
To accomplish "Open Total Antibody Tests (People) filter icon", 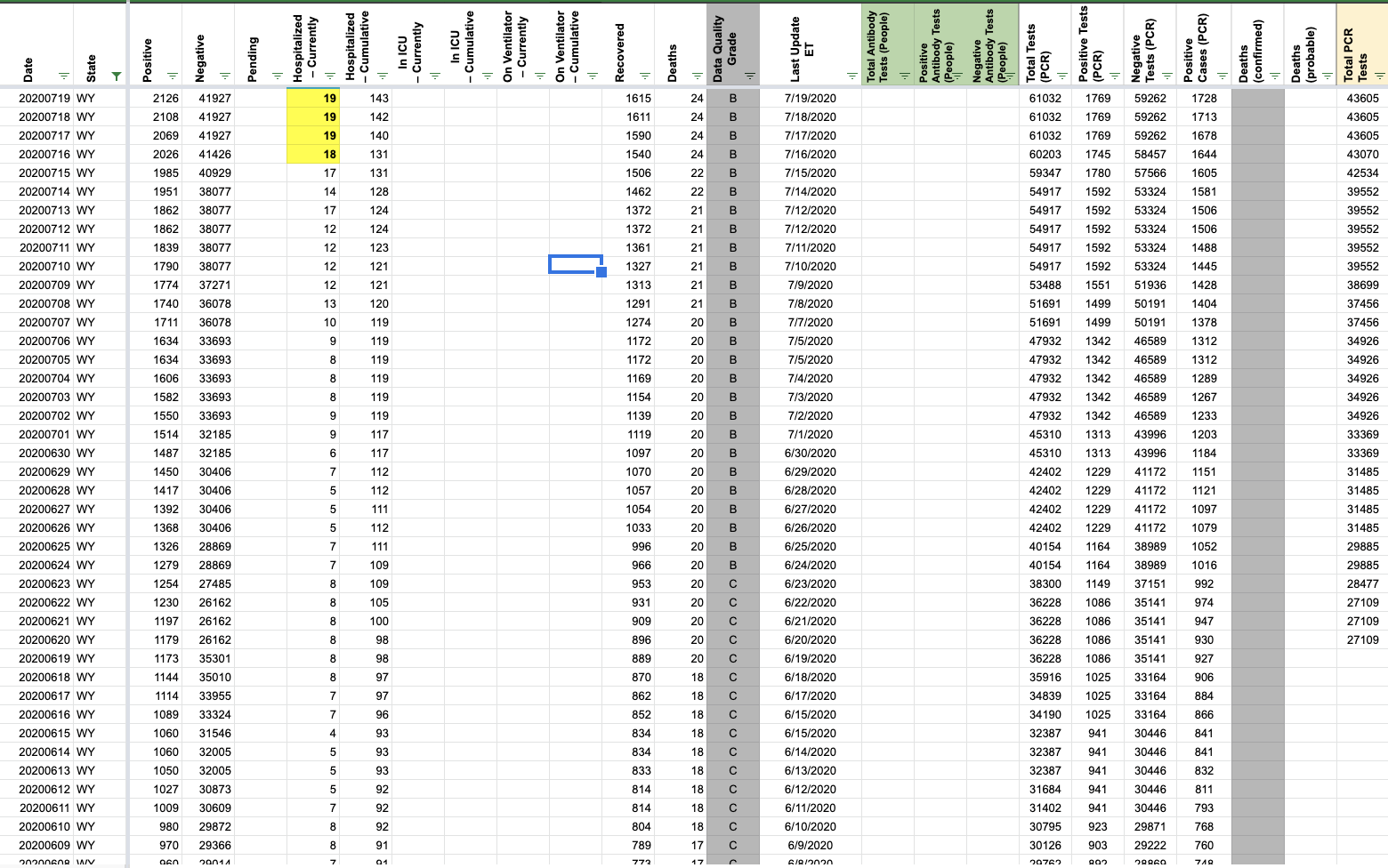I will pyautogui.click(x=904, y=76).
